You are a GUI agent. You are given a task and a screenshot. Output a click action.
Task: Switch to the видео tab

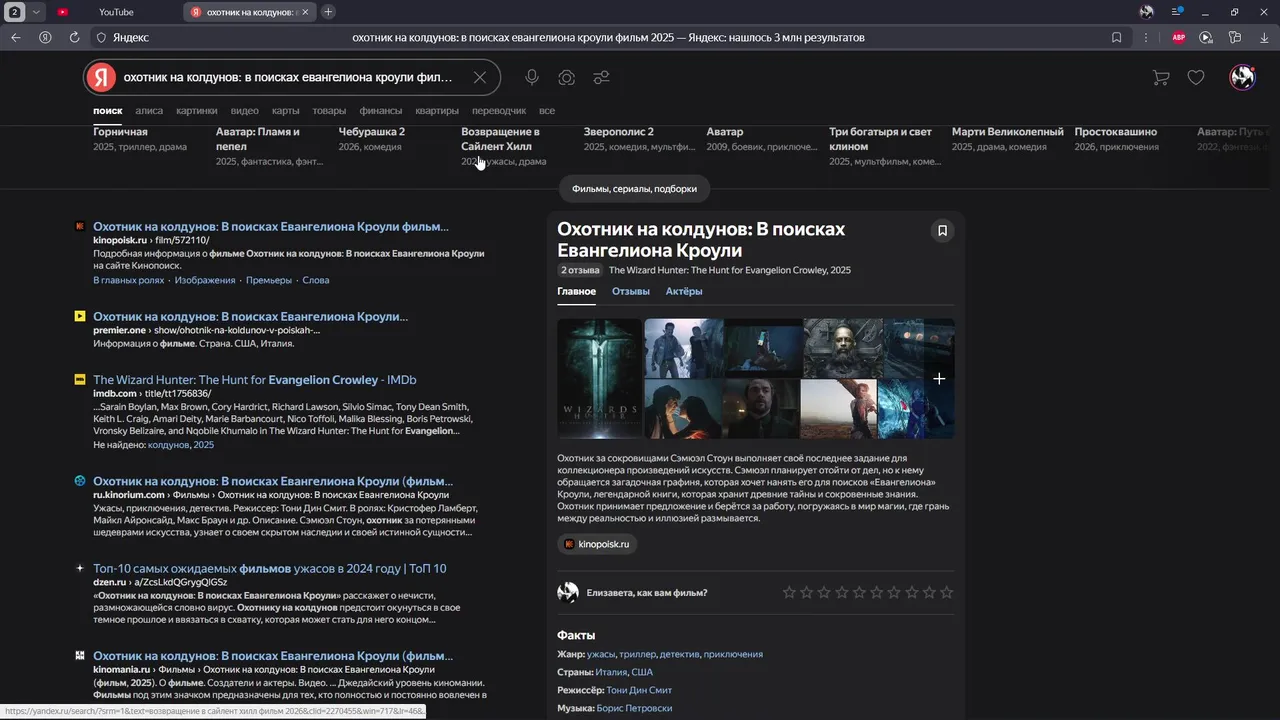point(244,111)
